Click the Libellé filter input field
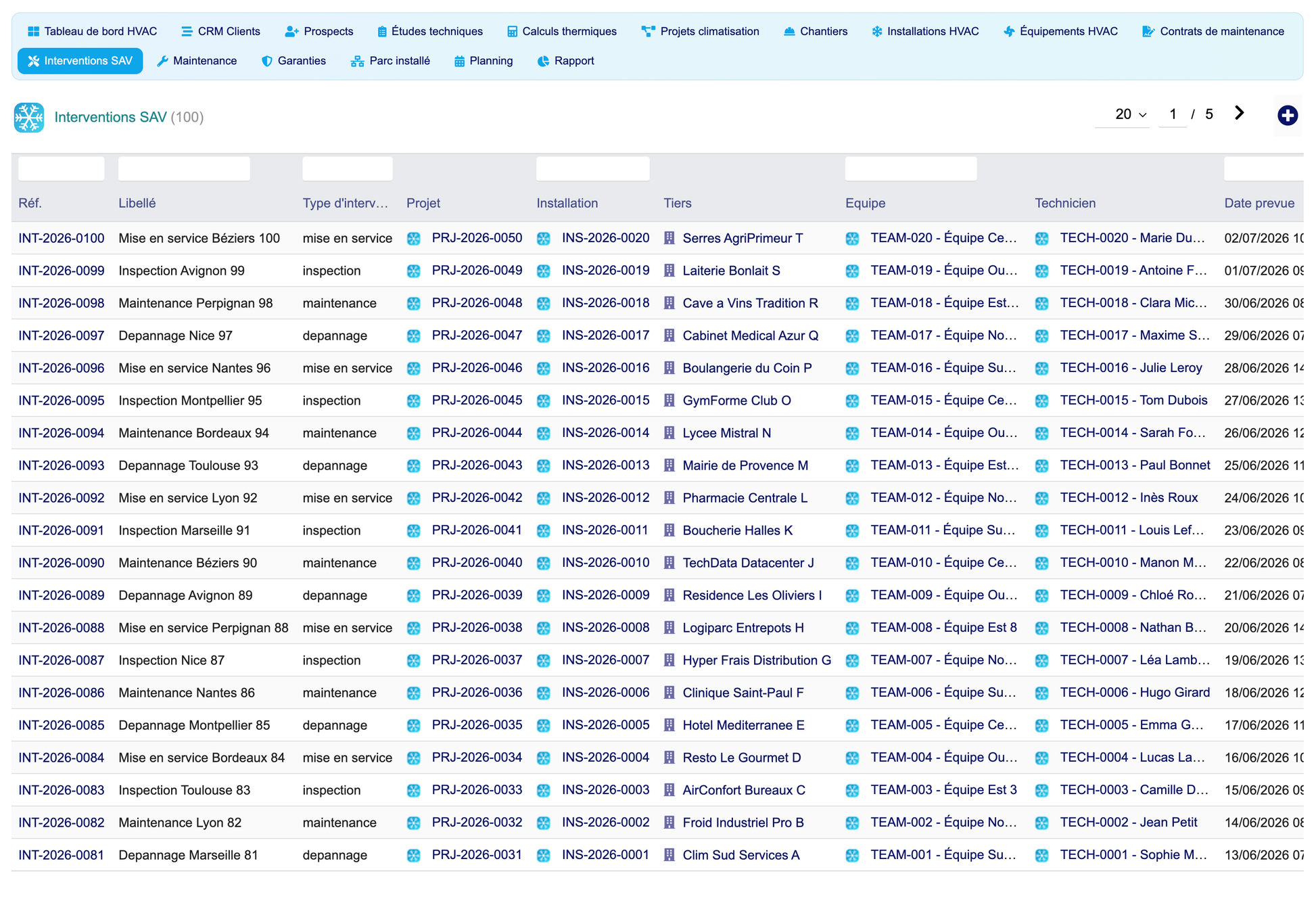 click(184, 168)
